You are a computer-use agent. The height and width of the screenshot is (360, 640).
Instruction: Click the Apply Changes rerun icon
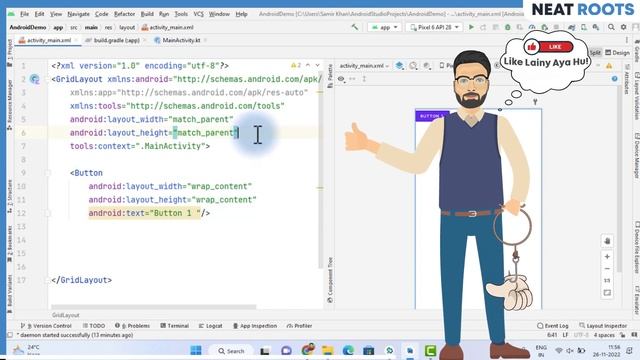click(x=483, y=27)
